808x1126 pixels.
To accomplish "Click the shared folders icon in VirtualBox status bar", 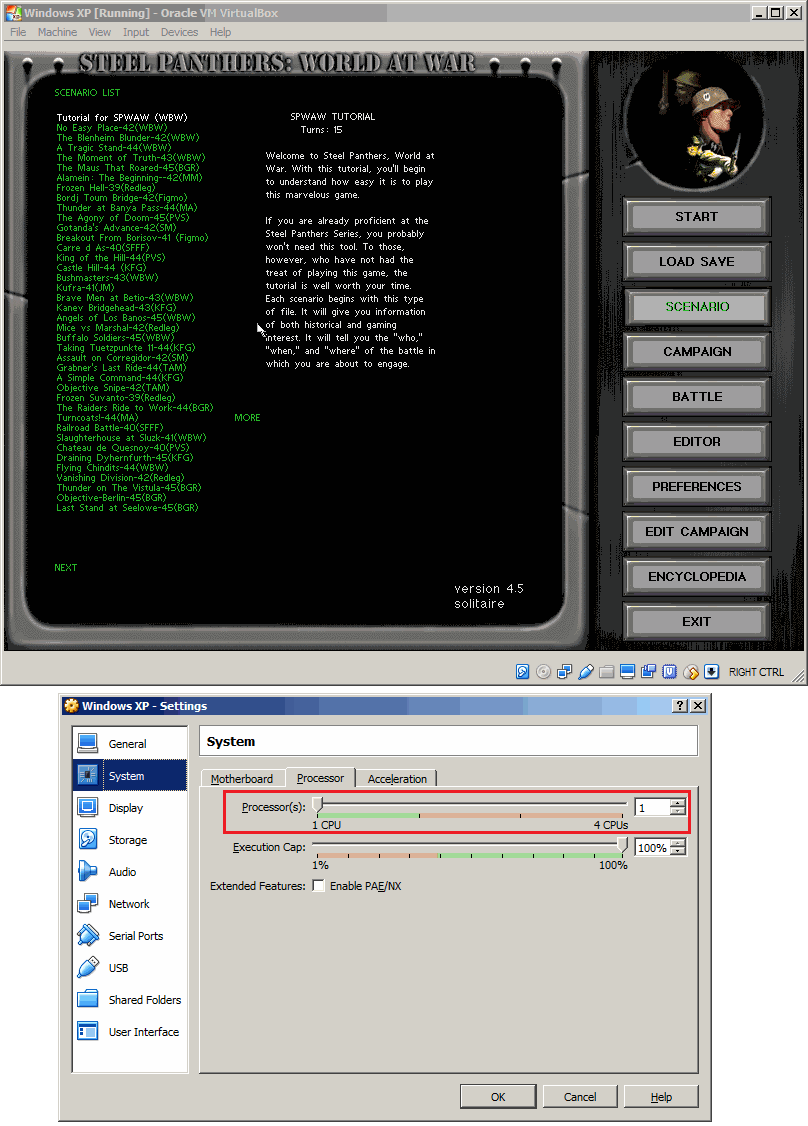I will click(x=607, y=671).
